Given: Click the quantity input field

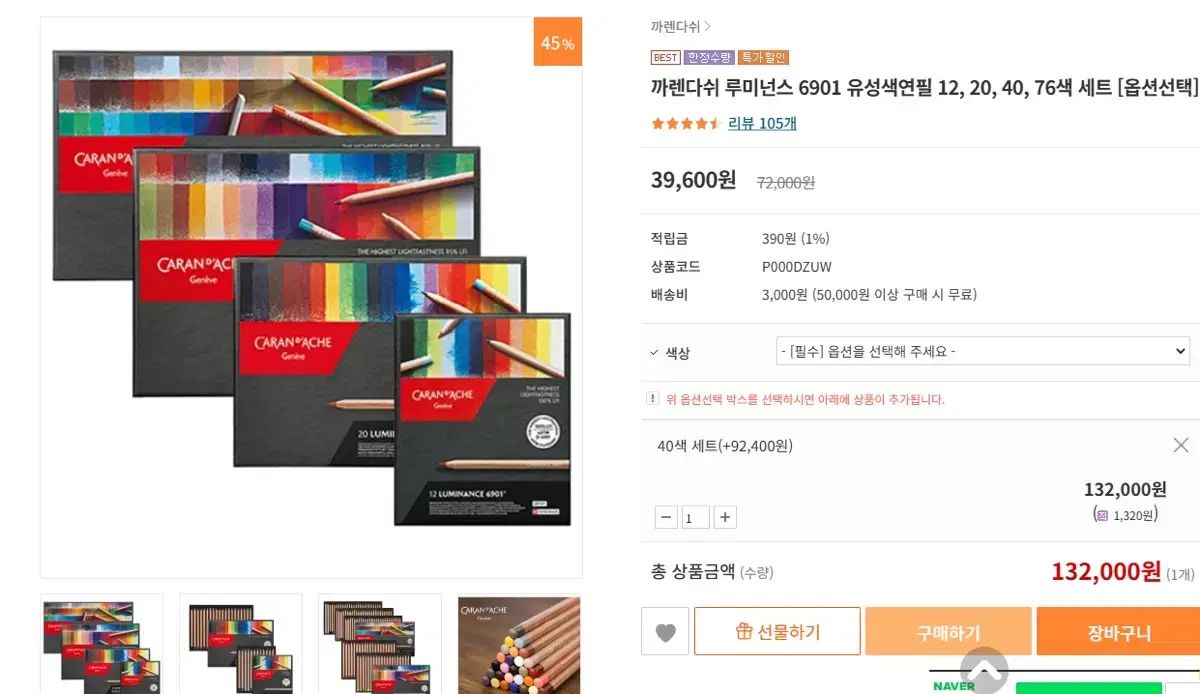Looking at the screenshot, I should click(x=696, y=517).
